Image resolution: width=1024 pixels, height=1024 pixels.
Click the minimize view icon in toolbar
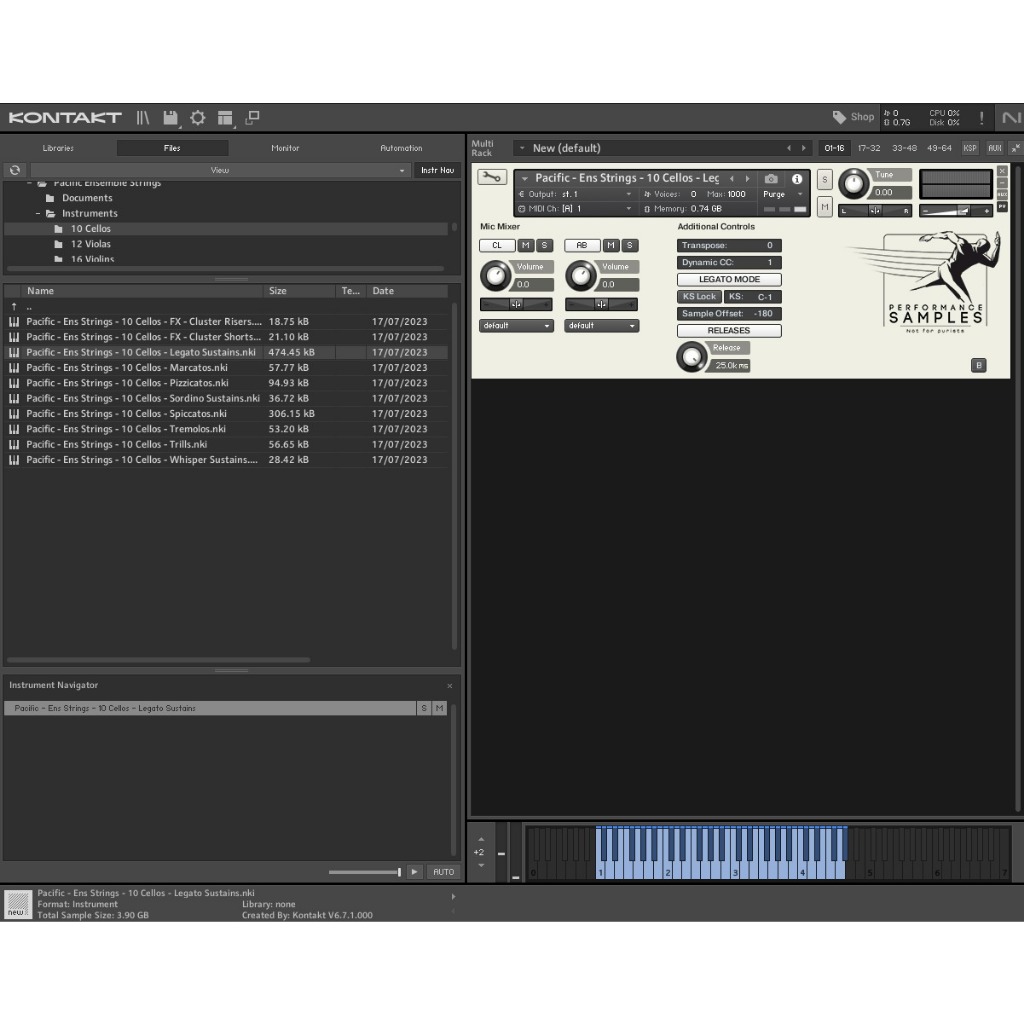point(252,118)
